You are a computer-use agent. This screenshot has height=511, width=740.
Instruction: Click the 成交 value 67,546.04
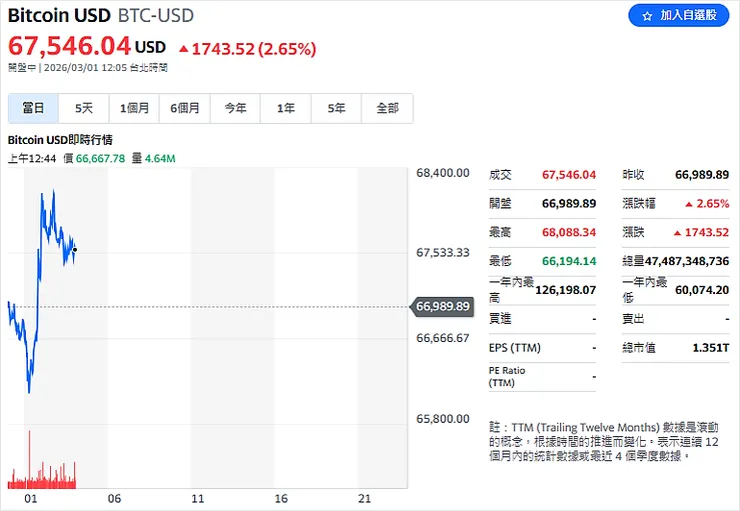point(569,175)
